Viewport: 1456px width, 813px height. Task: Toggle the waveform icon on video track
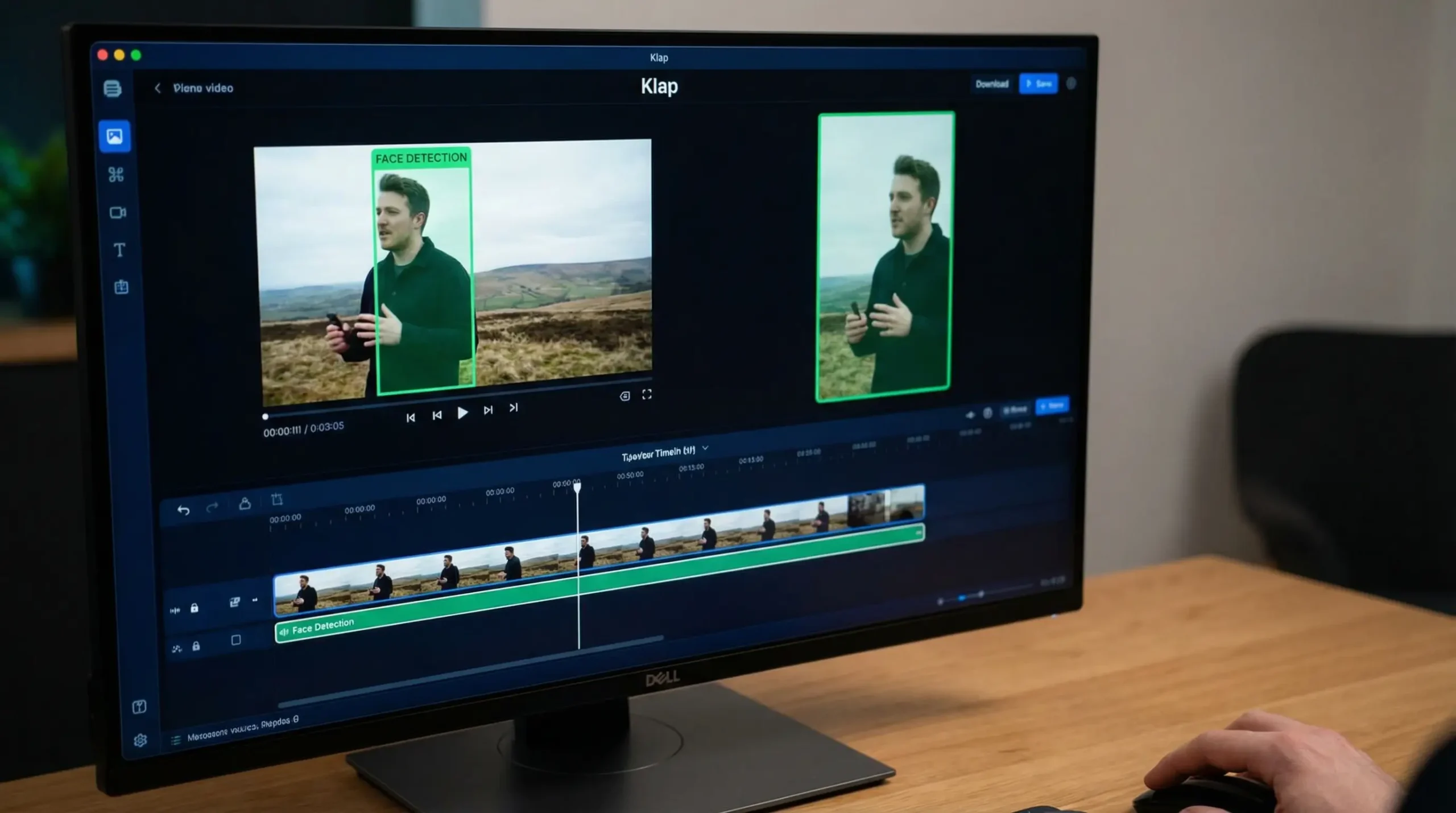coord(175,610)
